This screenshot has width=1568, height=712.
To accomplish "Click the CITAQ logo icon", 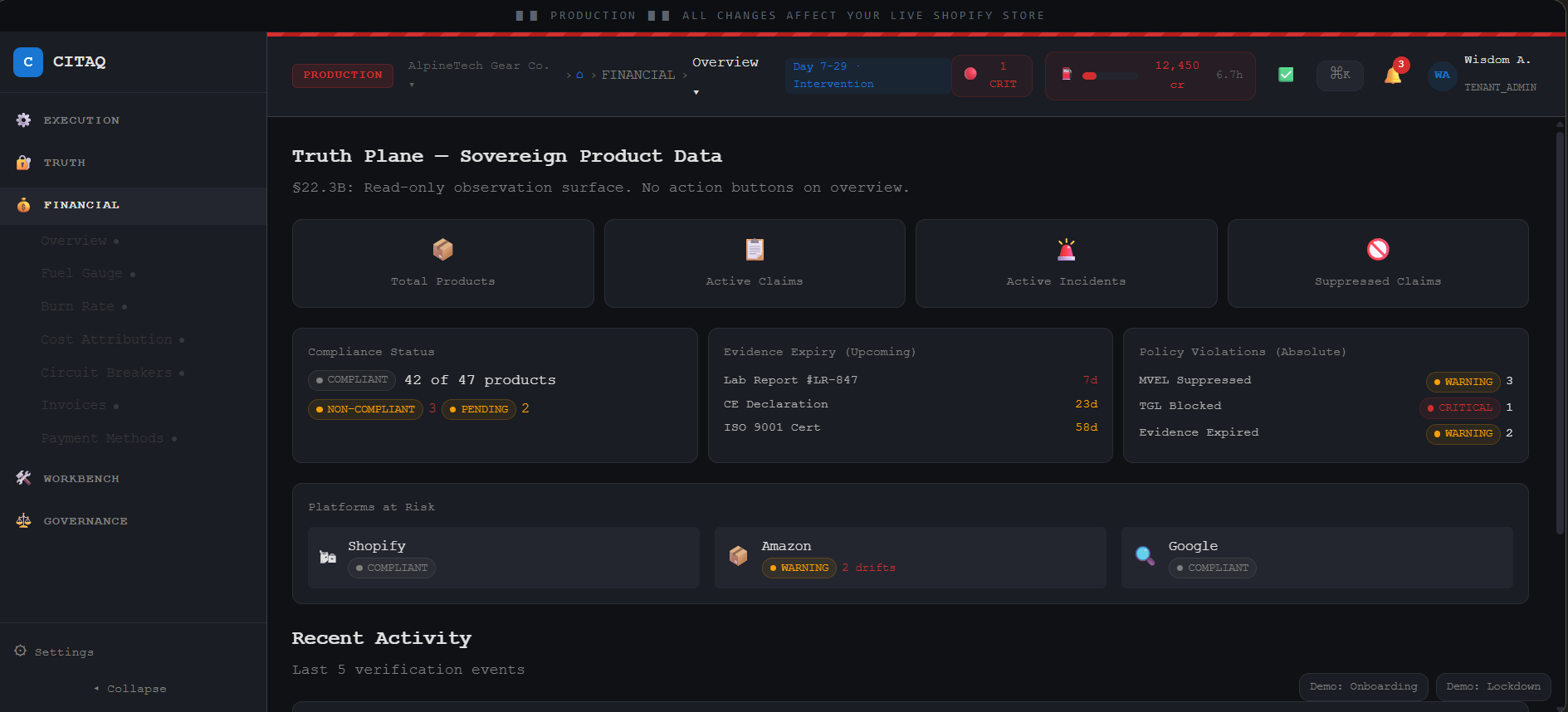I will (28, 62).
